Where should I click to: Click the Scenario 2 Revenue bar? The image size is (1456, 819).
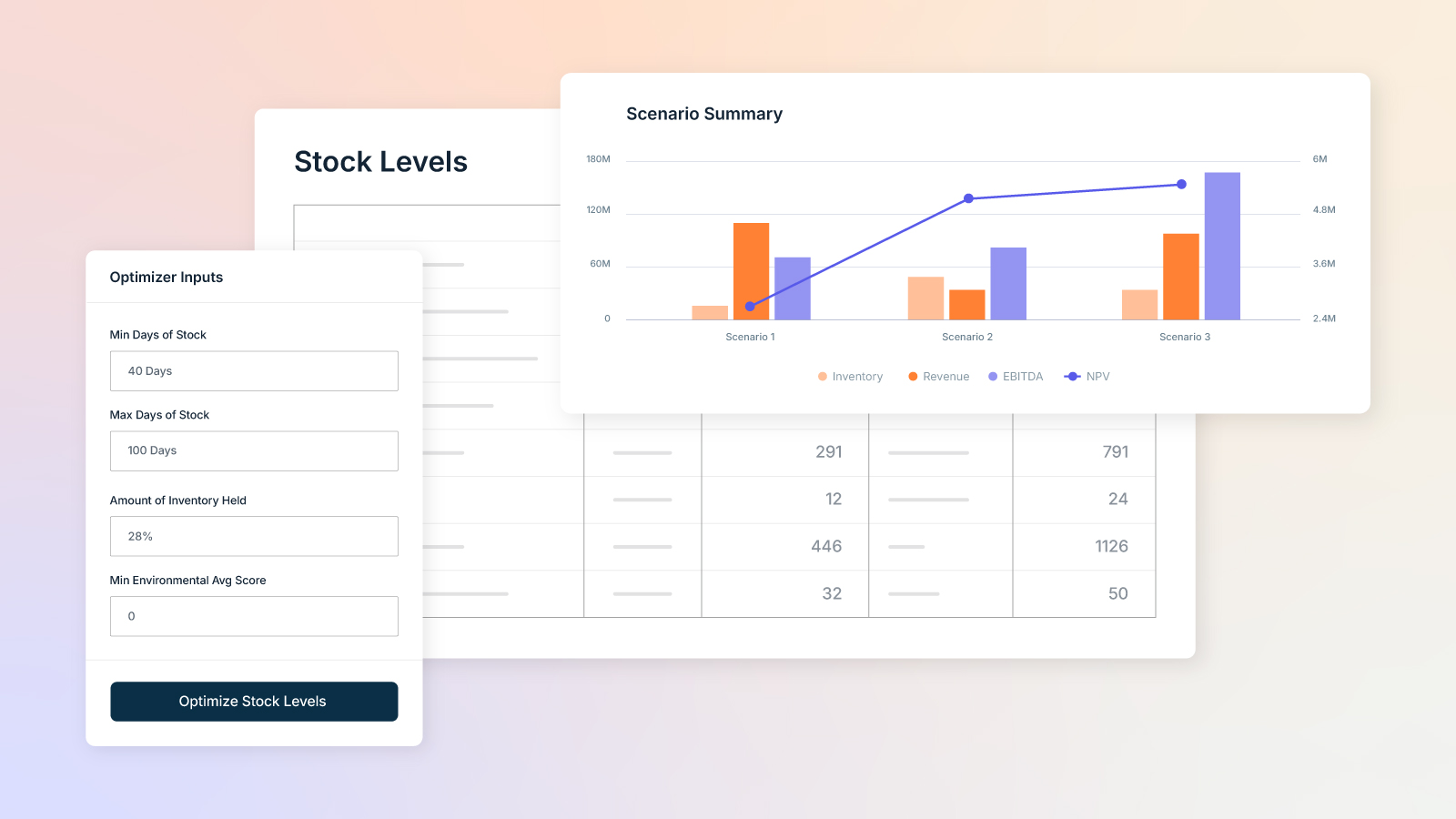coord(967,305)
